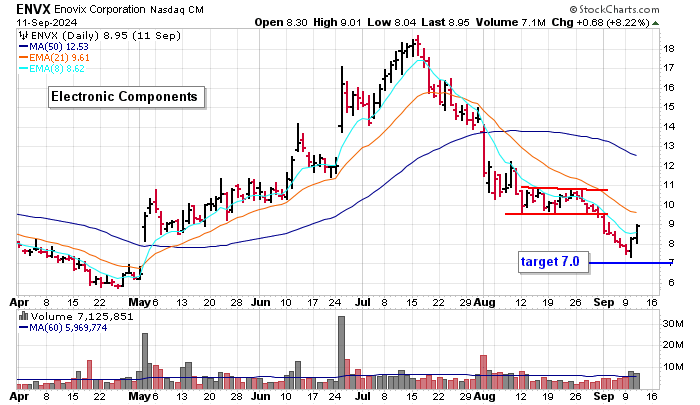Click the Volume 7.1M header value

(511, 22)
